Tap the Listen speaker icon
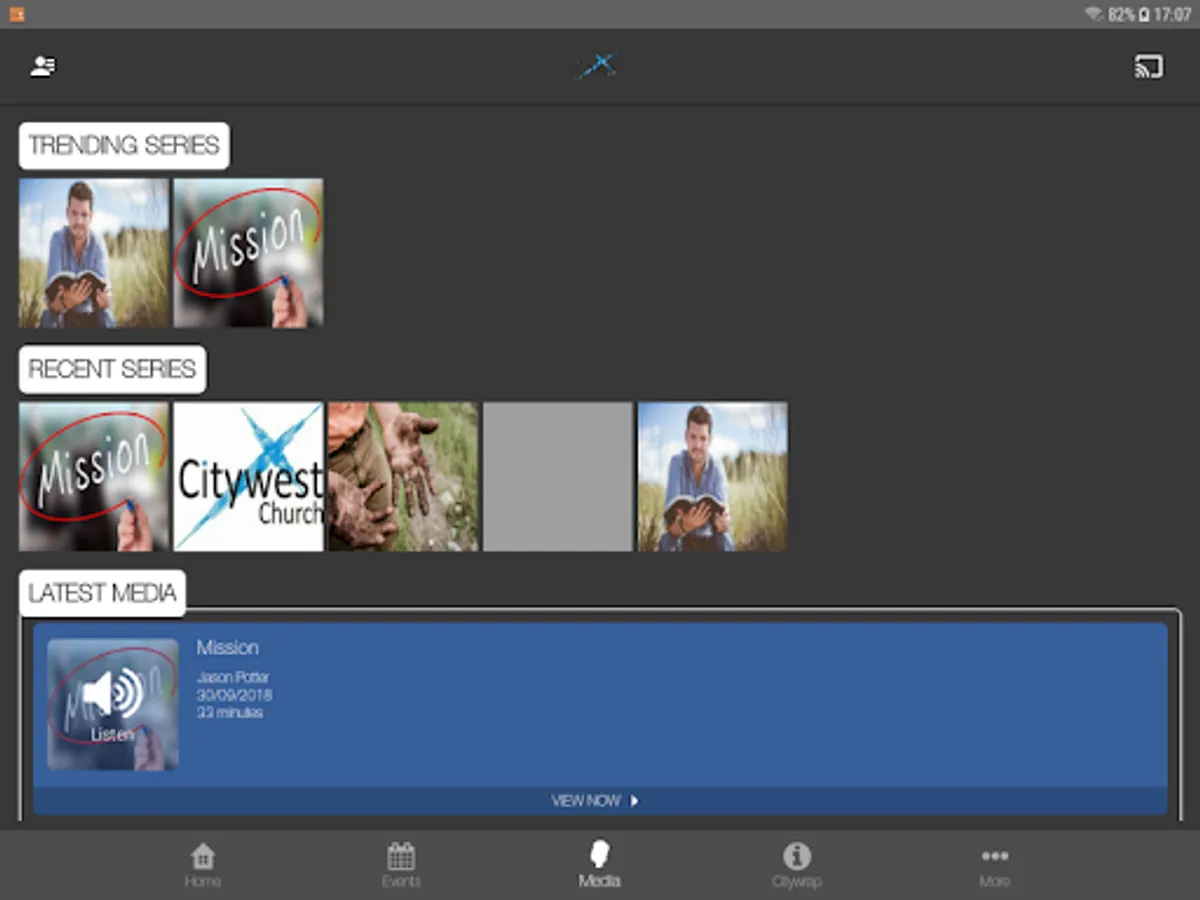Screen dimensions: 1200x900 pos(112,695)
